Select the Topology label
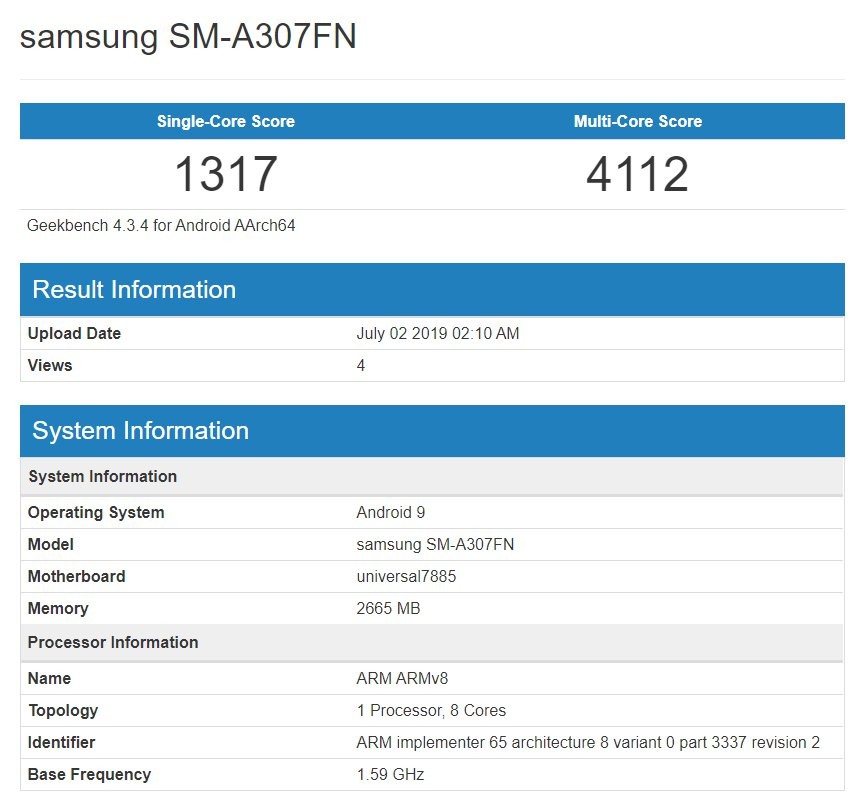Image resolution: width=864 pixels, height=805 pixels. pos(63,710)
